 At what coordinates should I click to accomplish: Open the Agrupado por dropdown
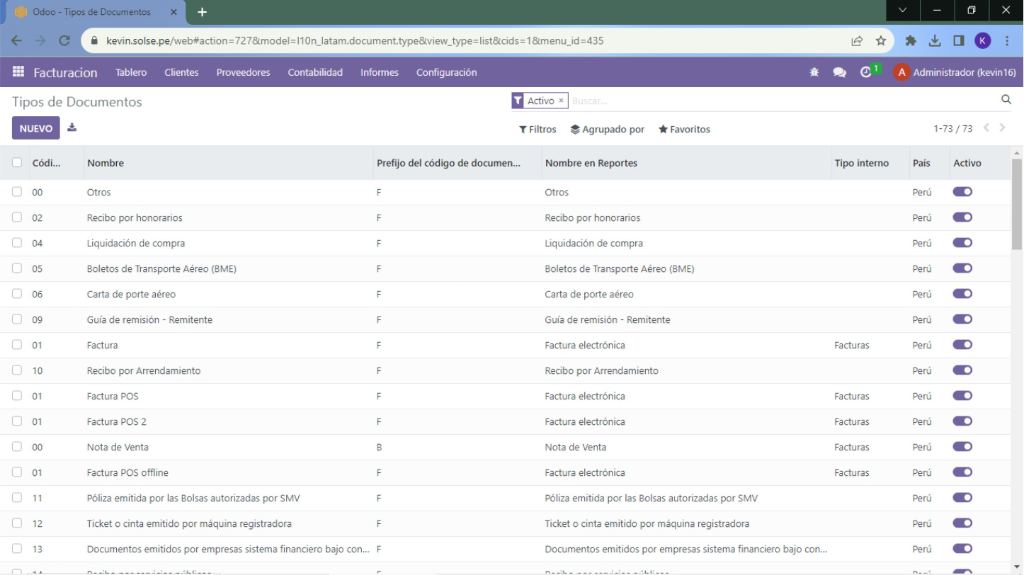click(x=607, y=129)
